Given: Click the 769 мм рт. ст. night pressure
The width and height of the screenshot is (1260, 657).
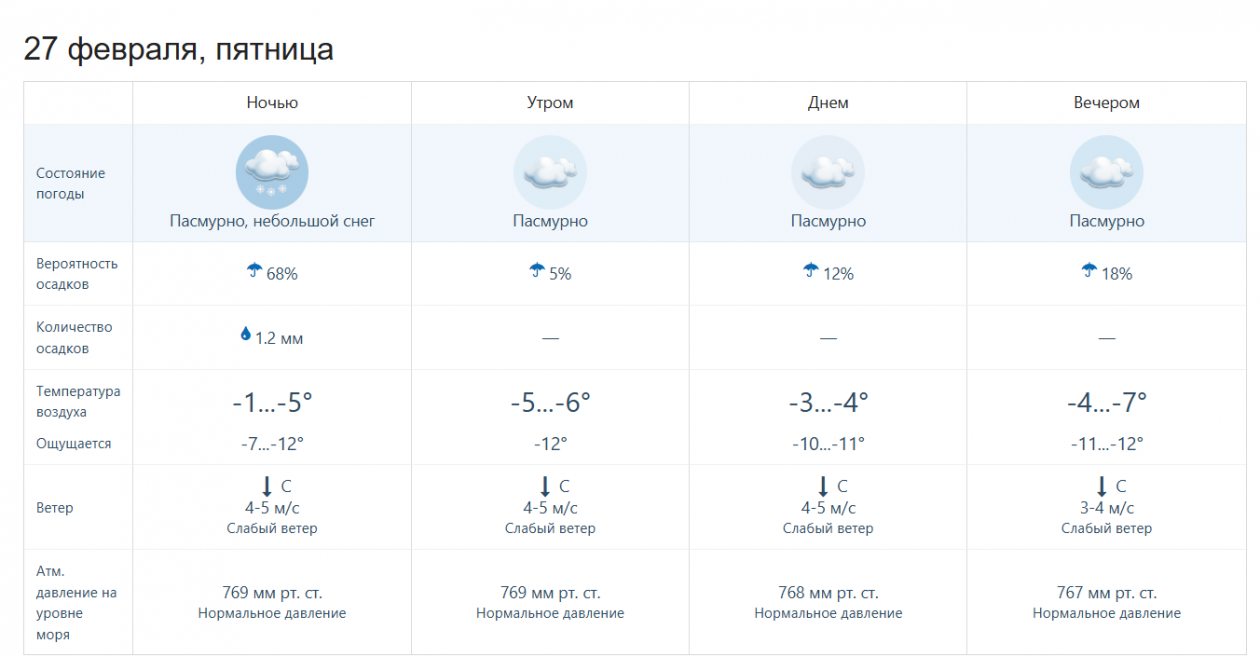Looking at the screenshot, I should 272,593.
